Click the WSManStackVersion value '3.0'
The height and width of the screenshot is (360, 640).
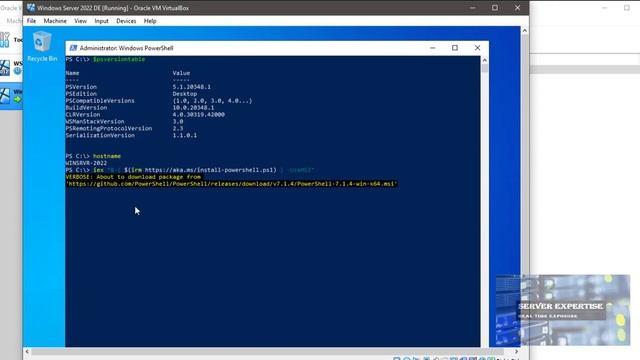click(x=178, y=122)
